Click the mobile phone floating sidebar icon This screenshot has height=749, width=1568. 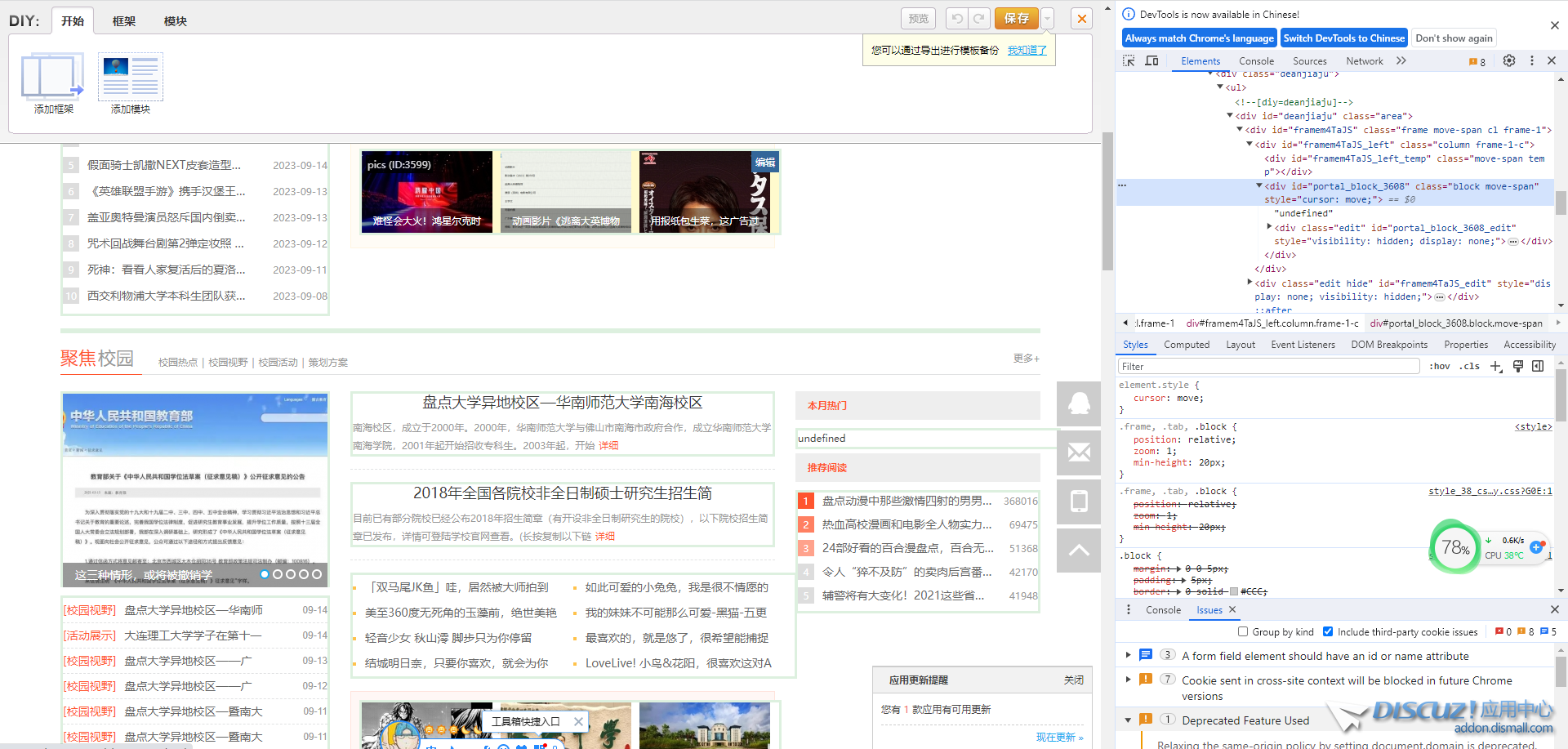(x=1079, y=502)
